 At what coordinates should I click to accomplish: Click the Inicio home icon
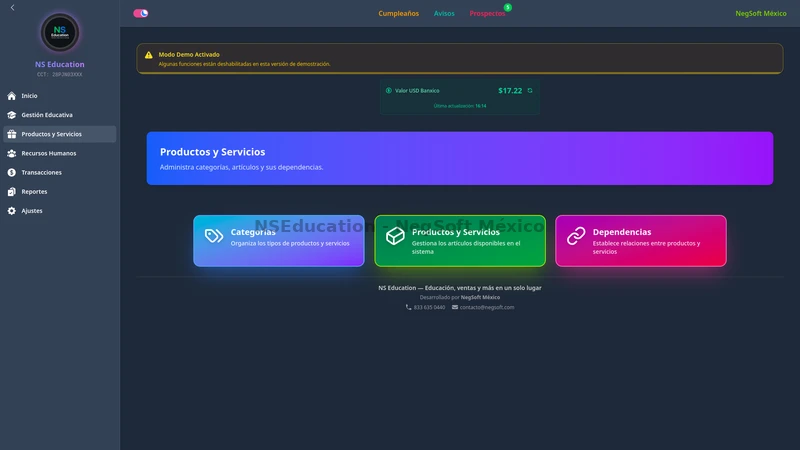click(12, 96)
